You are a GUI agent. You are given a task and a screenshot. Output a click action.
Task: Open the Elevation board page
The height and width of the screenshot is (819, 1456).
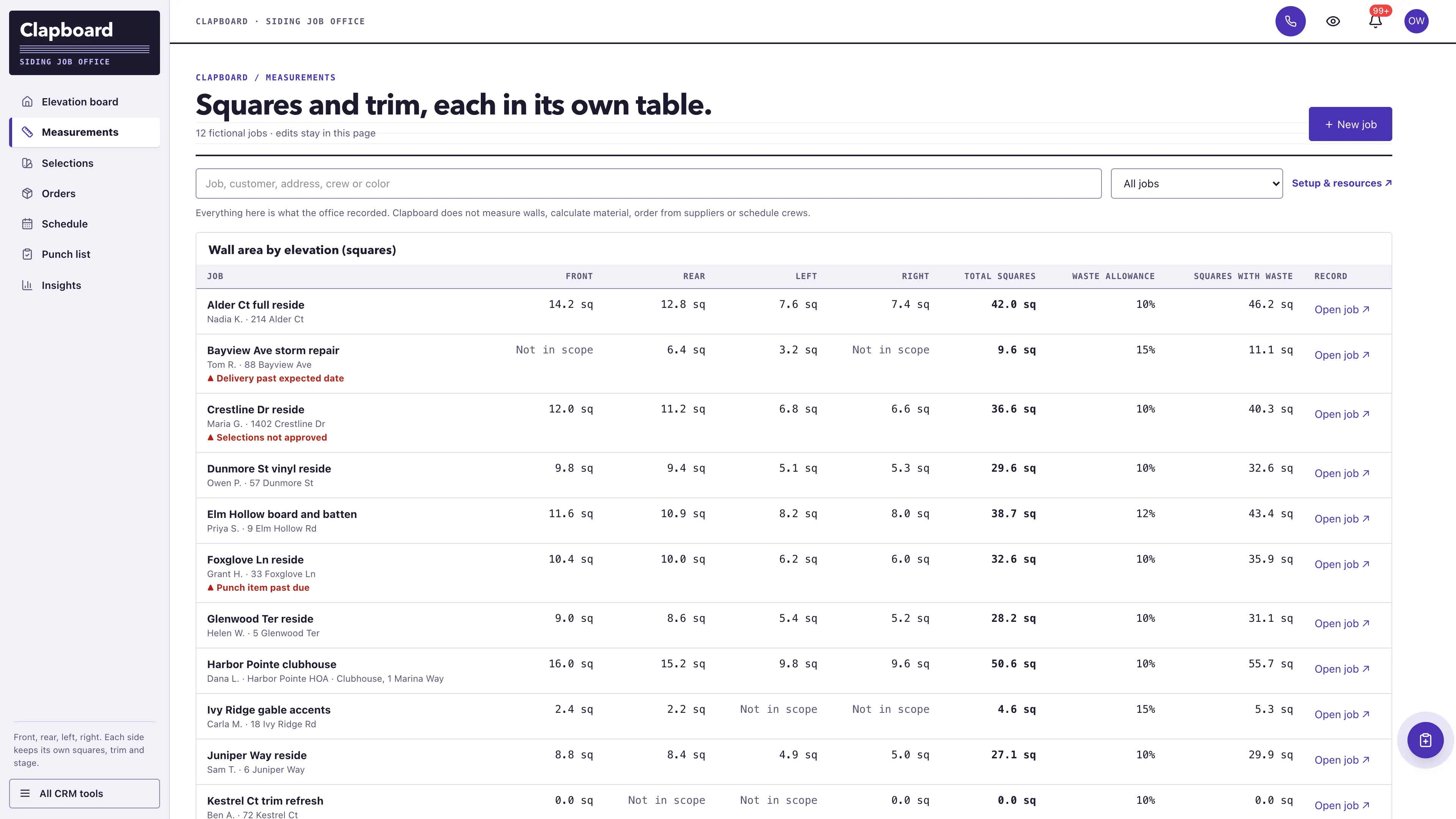(85, 102)
